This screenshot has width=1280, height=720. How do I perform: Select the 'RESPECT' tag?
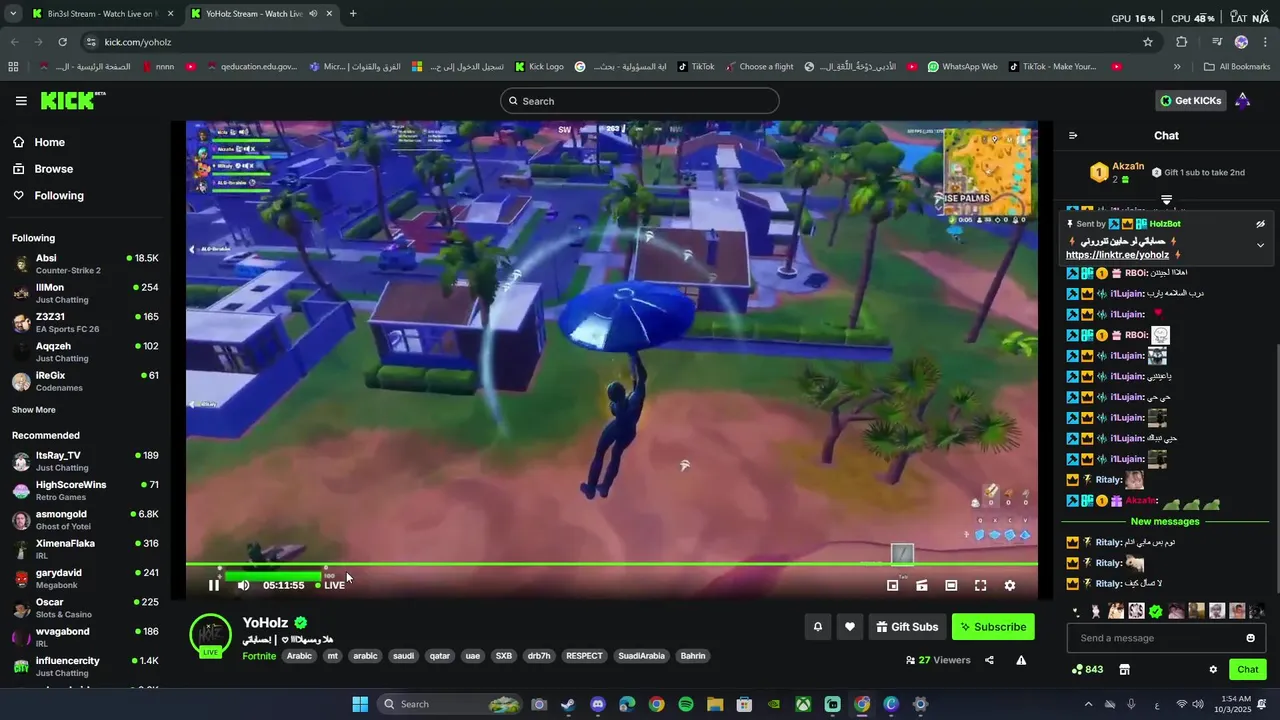click(584, 656)
